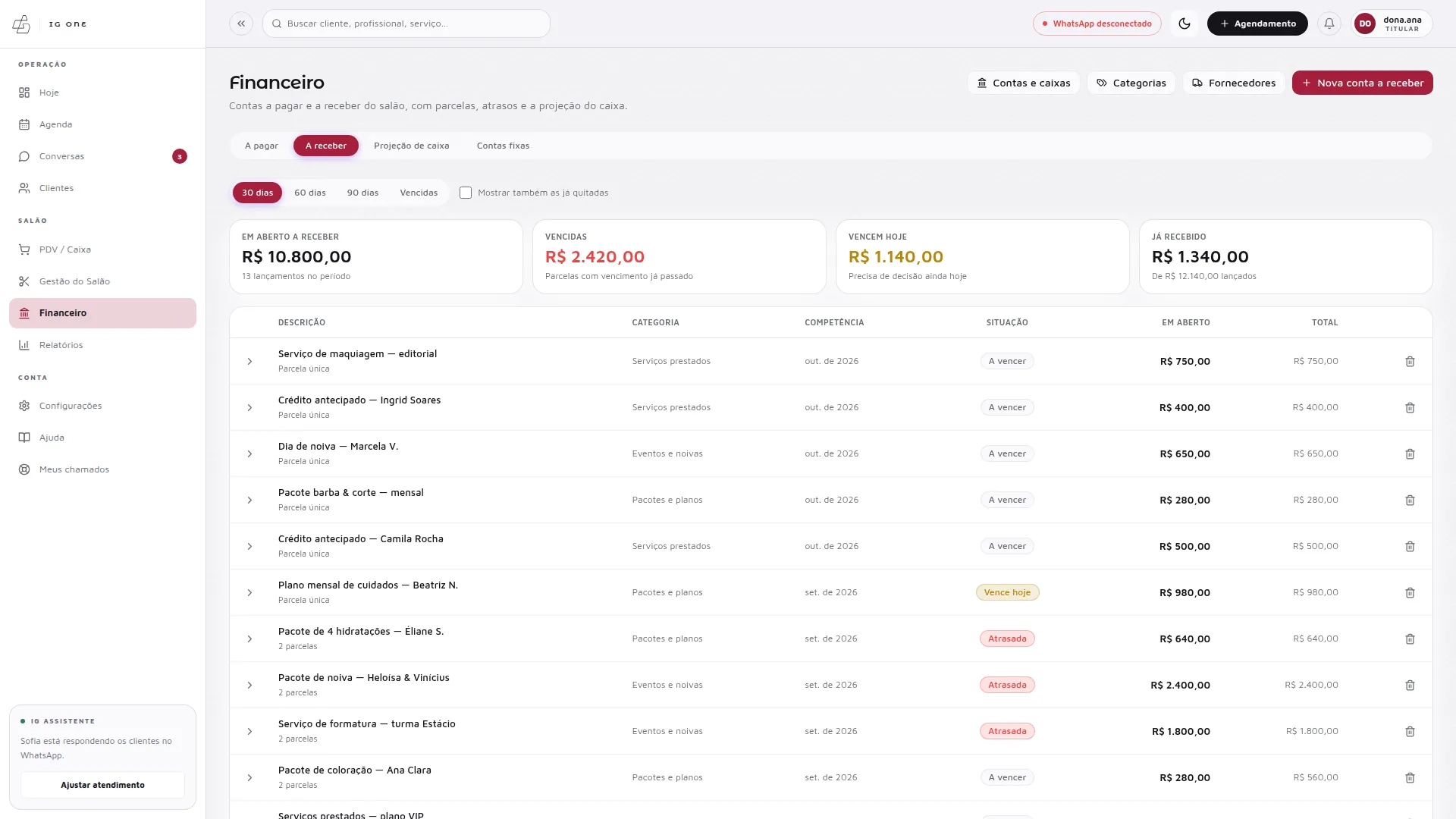Viewport: 1456px width, 819px height.
Task: Switch to the A receber tab
Action: [x=326, y=146]
